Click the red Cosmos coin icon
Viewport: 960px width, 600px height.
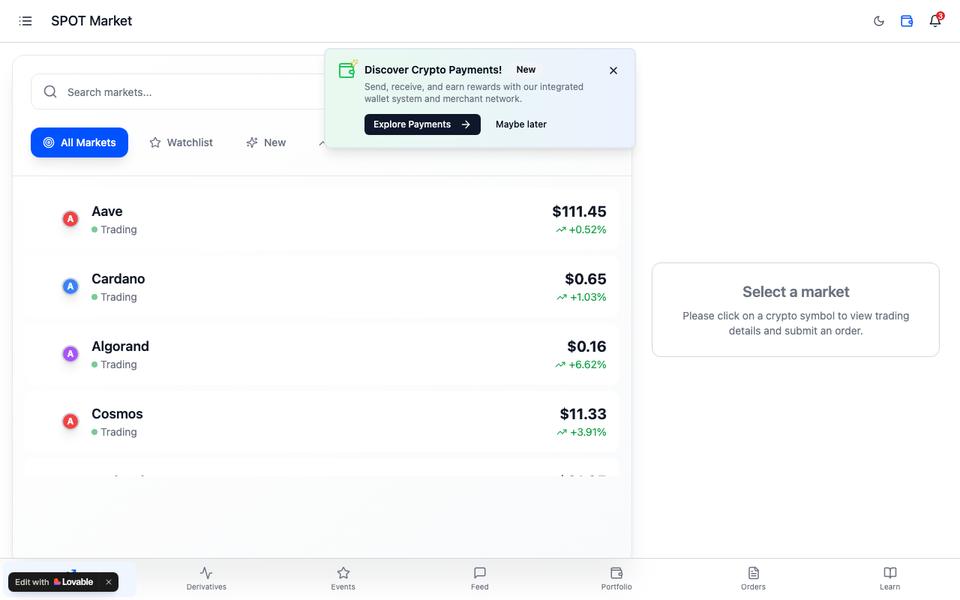tap(70, 421)
